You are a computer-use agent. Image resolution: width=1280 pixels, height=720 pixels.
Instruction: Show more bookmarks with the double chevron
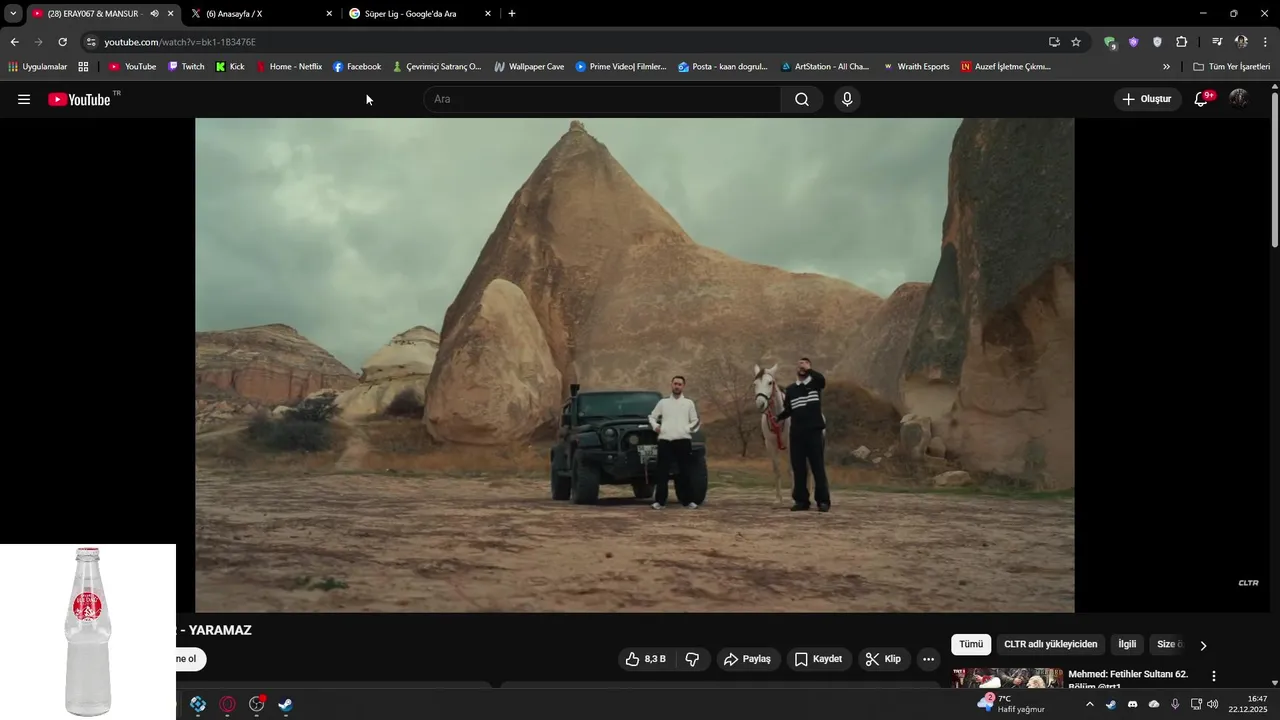point(1166,67)
